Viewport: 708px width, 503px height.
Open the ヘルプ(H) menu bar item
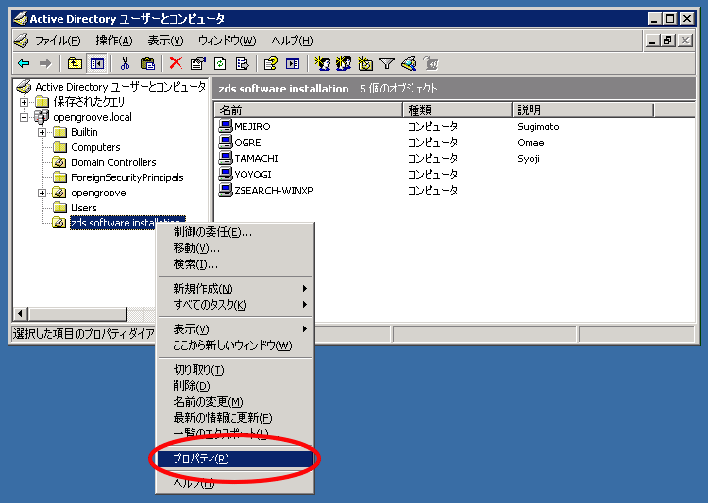click(292, 41)
